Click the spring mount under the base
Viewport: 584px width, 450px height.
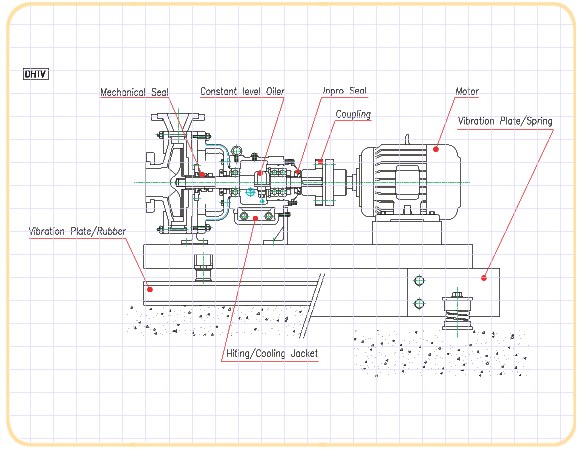tap(457, 311)
